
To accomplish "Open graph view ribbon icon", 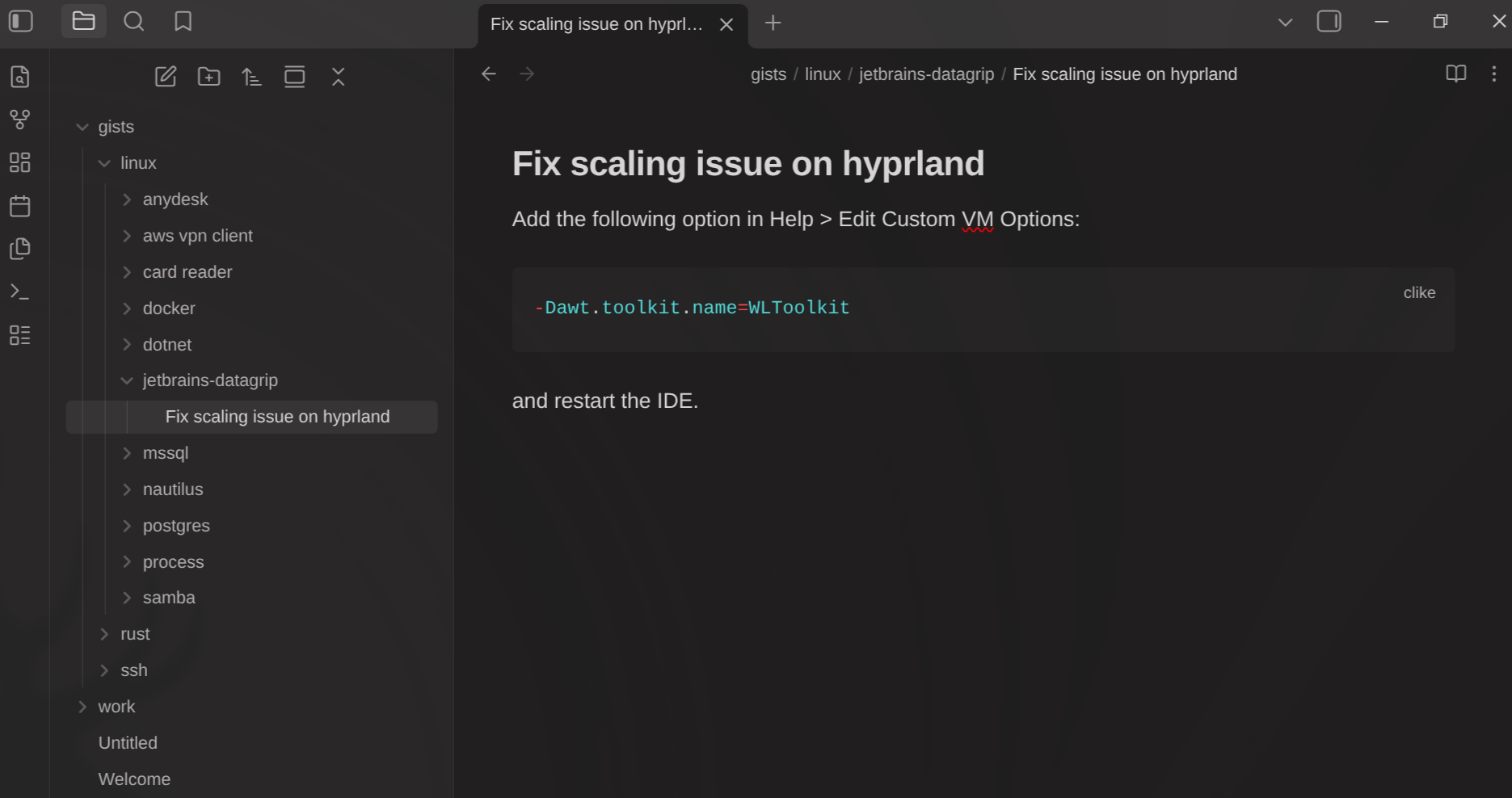I will point(20,120).
